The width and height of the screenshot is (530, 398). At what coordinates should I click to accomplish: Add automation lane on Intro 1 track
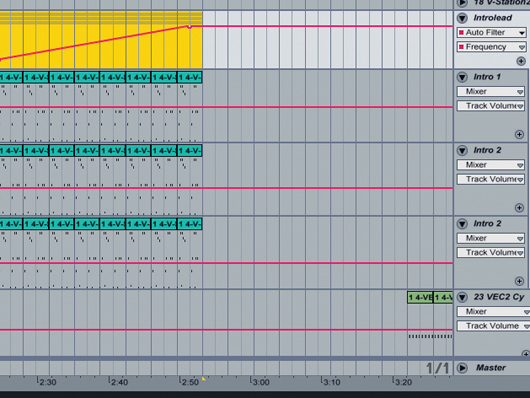[x=520, y=135]
